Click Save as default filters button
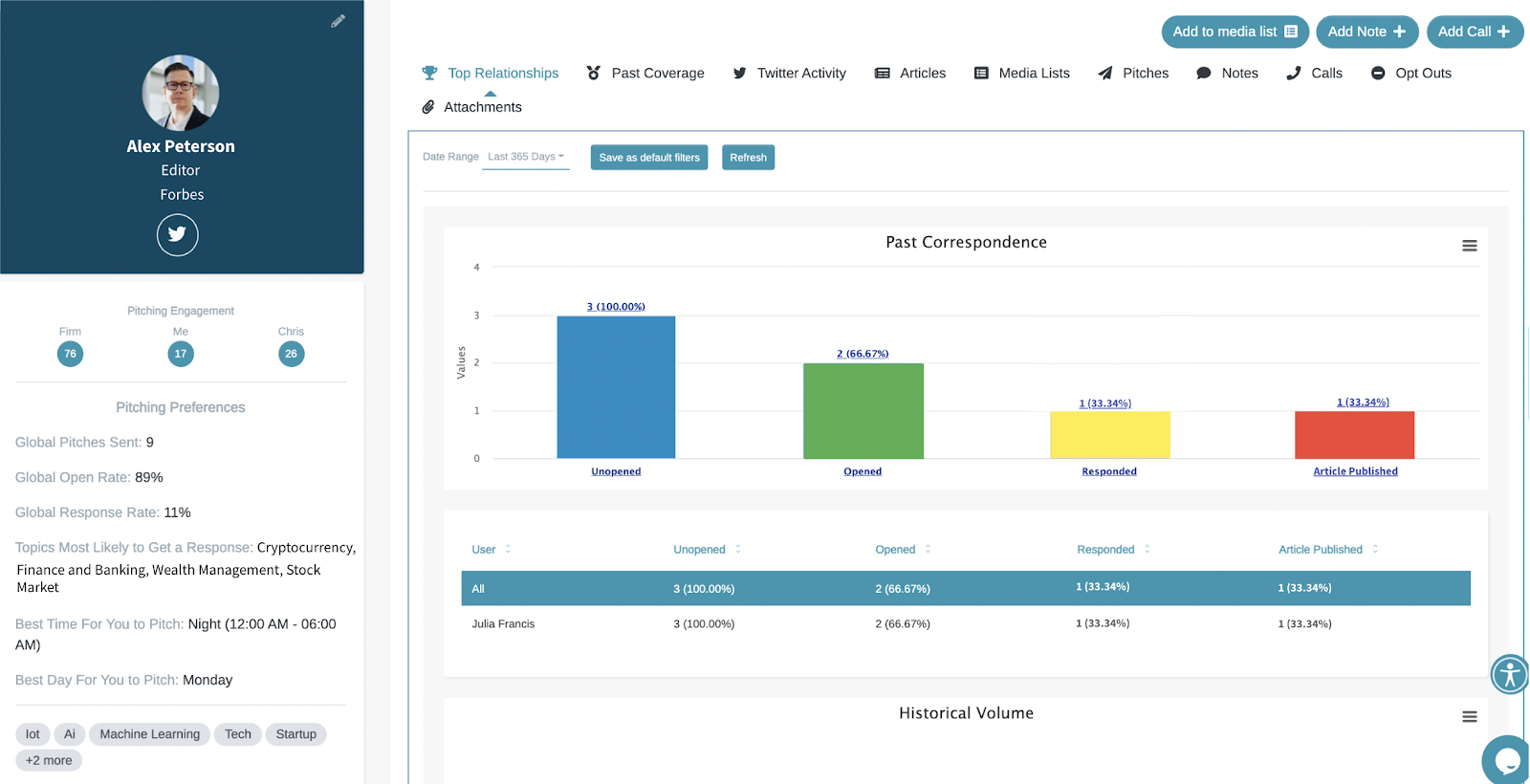The width and height of the screenshot is (1530, 784). click(649, 158)
